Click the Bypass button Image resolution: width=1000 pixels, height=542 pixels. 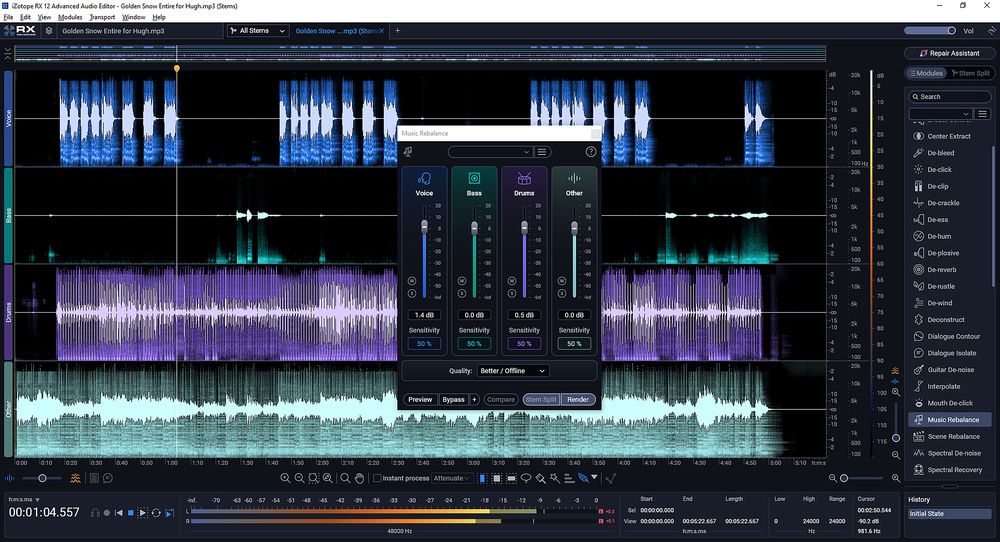point(453,399)
